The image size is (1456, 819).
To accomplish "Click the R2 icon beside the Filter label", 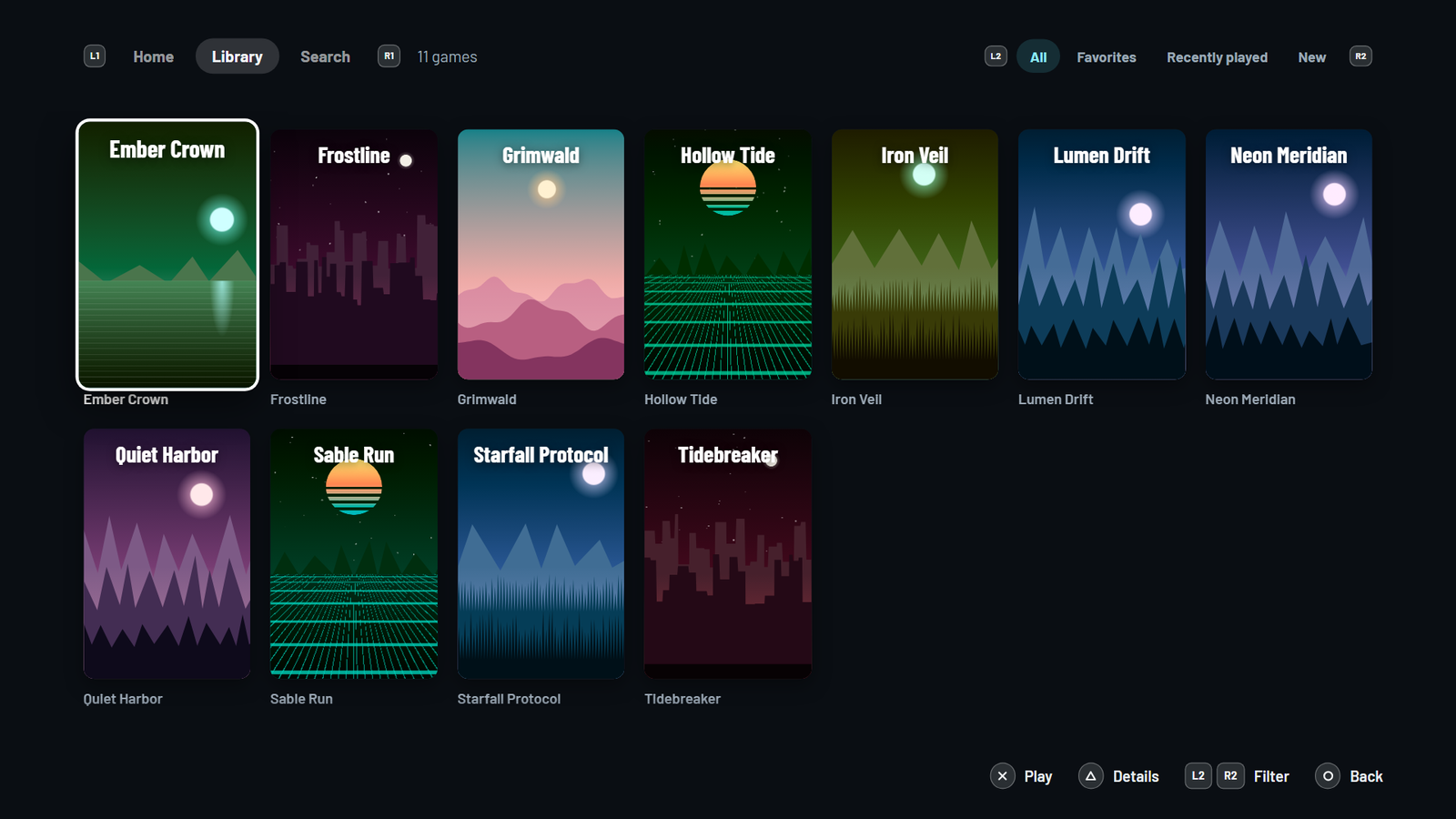I will [x=1230, y=776].
